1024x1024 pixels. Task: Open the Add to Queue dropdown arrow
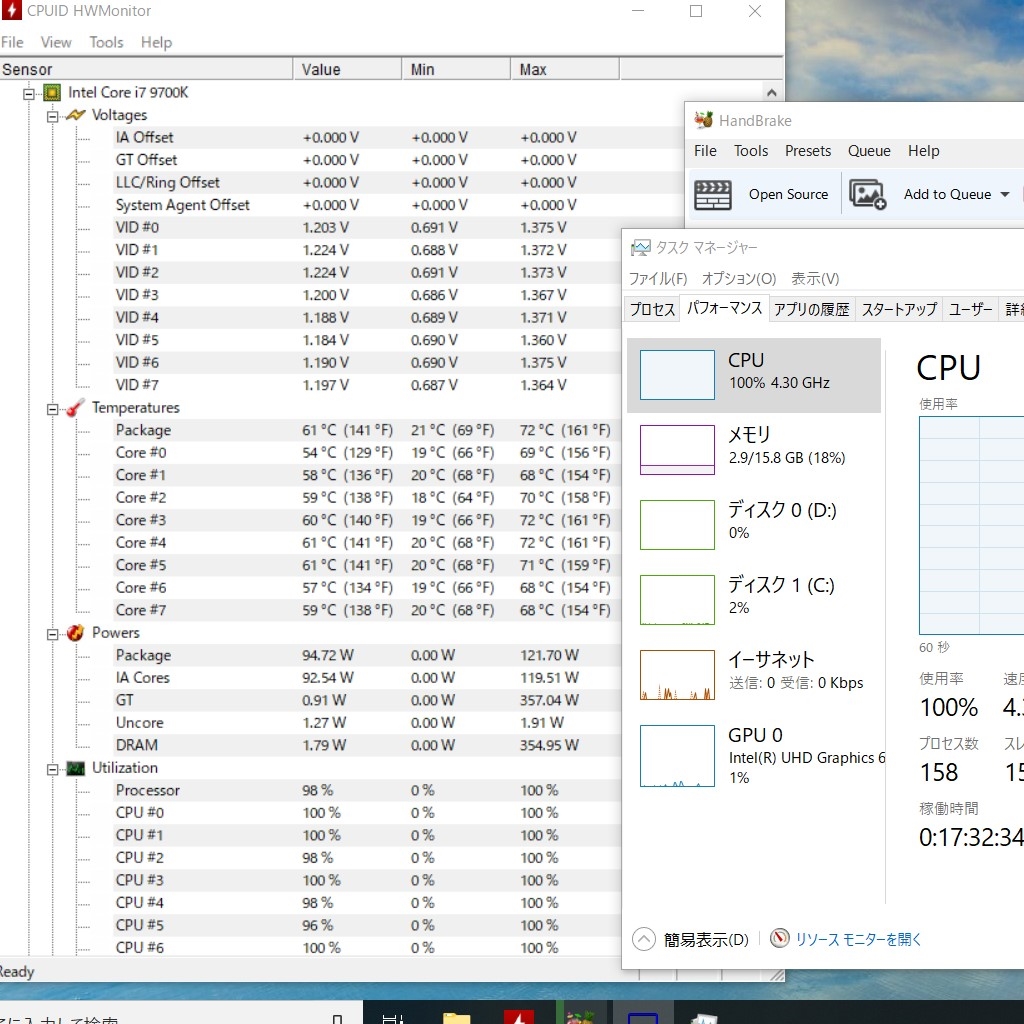click(1005, 195)
